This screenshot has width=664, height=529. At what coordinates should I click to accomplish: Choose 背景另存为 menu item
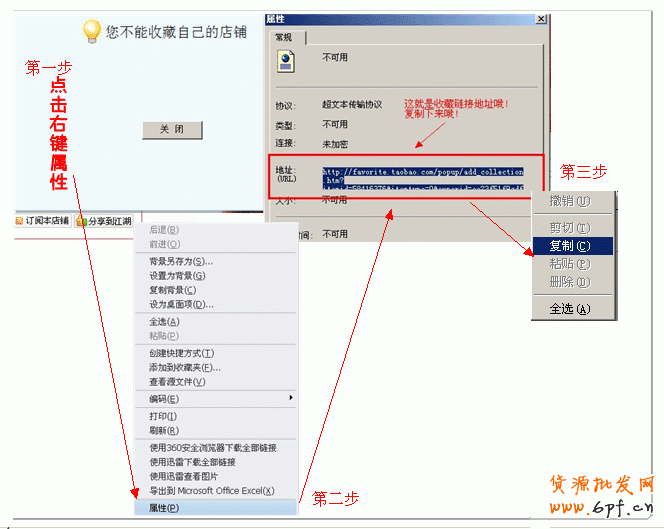click(181, 261)
